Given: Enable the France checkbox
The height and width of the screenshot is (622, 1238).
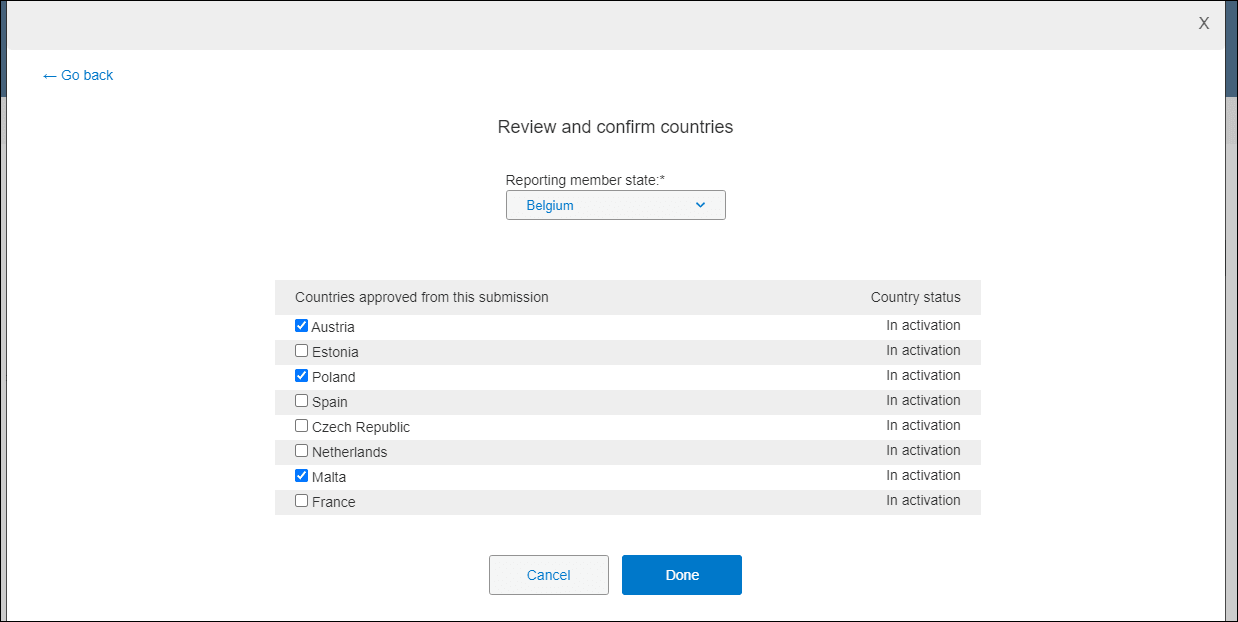Looking at the screenshot, I should pos(301,500).
